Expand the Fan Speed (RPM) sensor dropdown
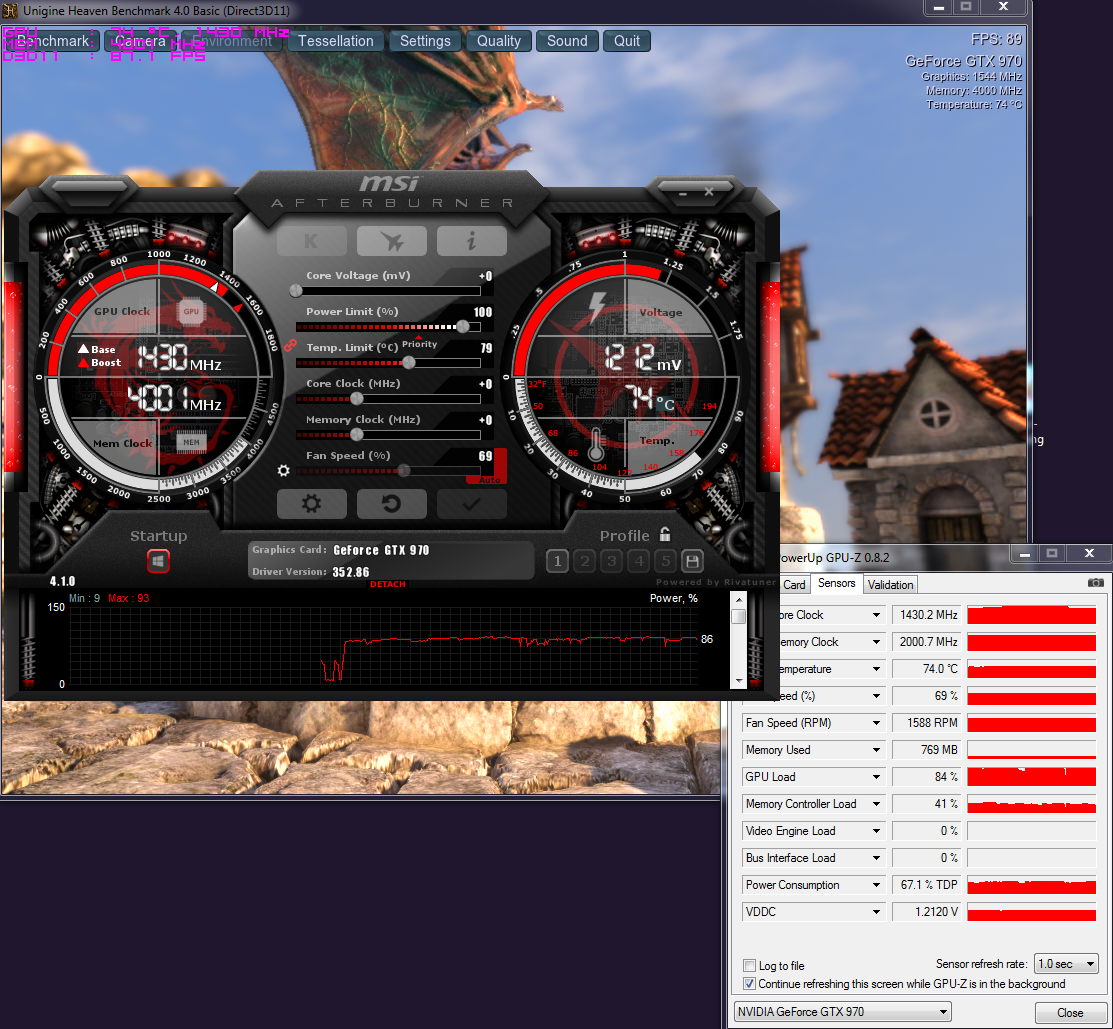1113x1029 pixels. tap(877, 723)
